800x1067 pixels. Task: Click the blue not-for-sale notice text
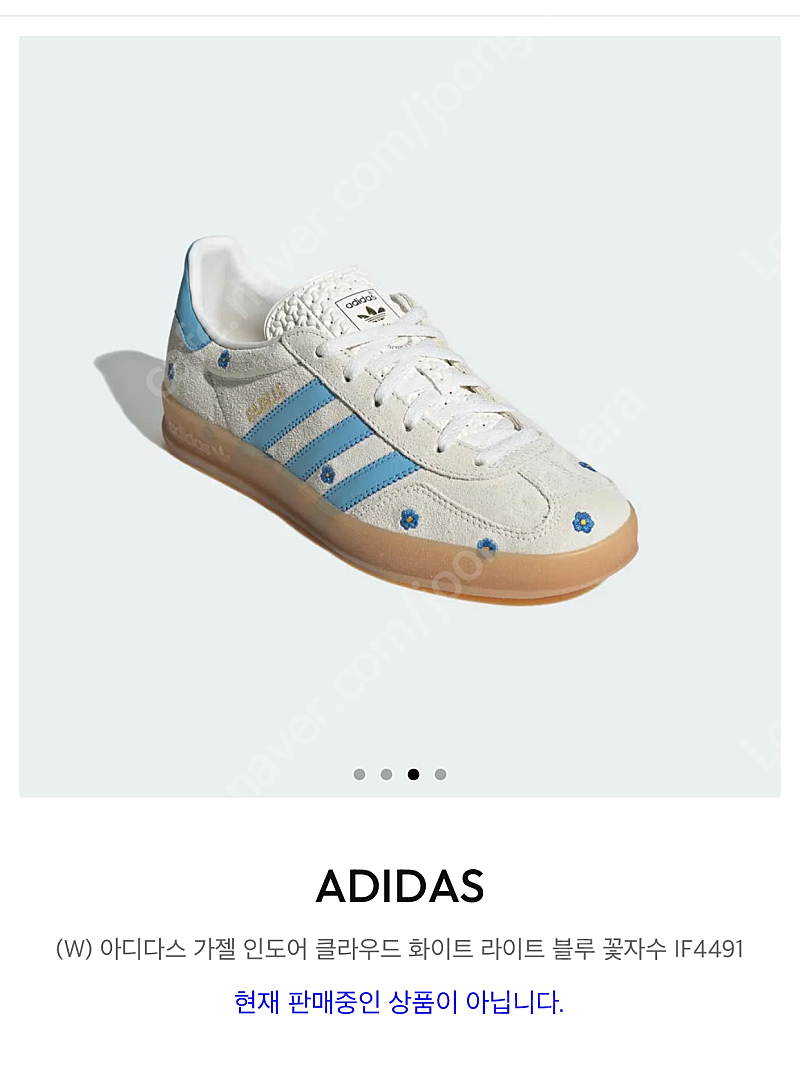399,1002
